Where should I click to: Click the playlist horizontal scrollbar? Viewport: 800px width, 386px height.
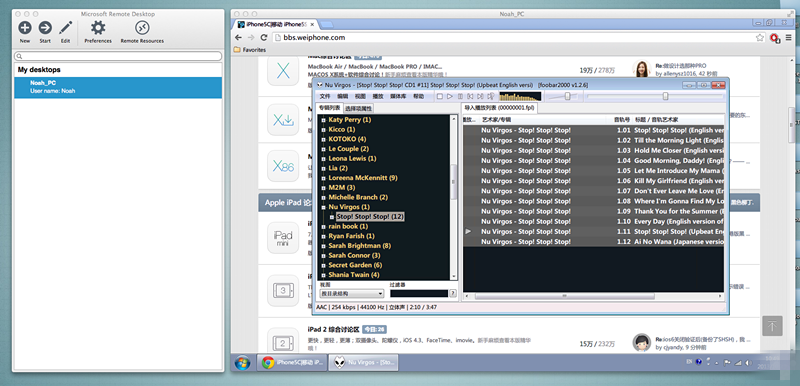point(564,296)
